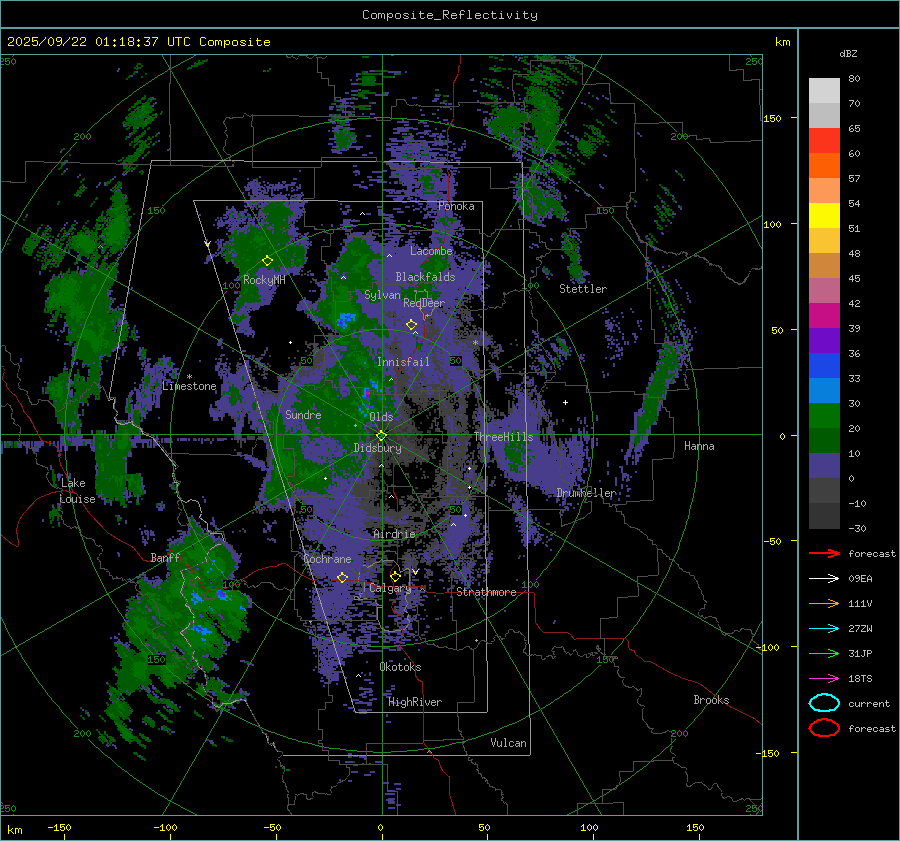Screen dimensions: 900x841
Task: Select the green 31JP arrow icon
Action: point(824,653)
